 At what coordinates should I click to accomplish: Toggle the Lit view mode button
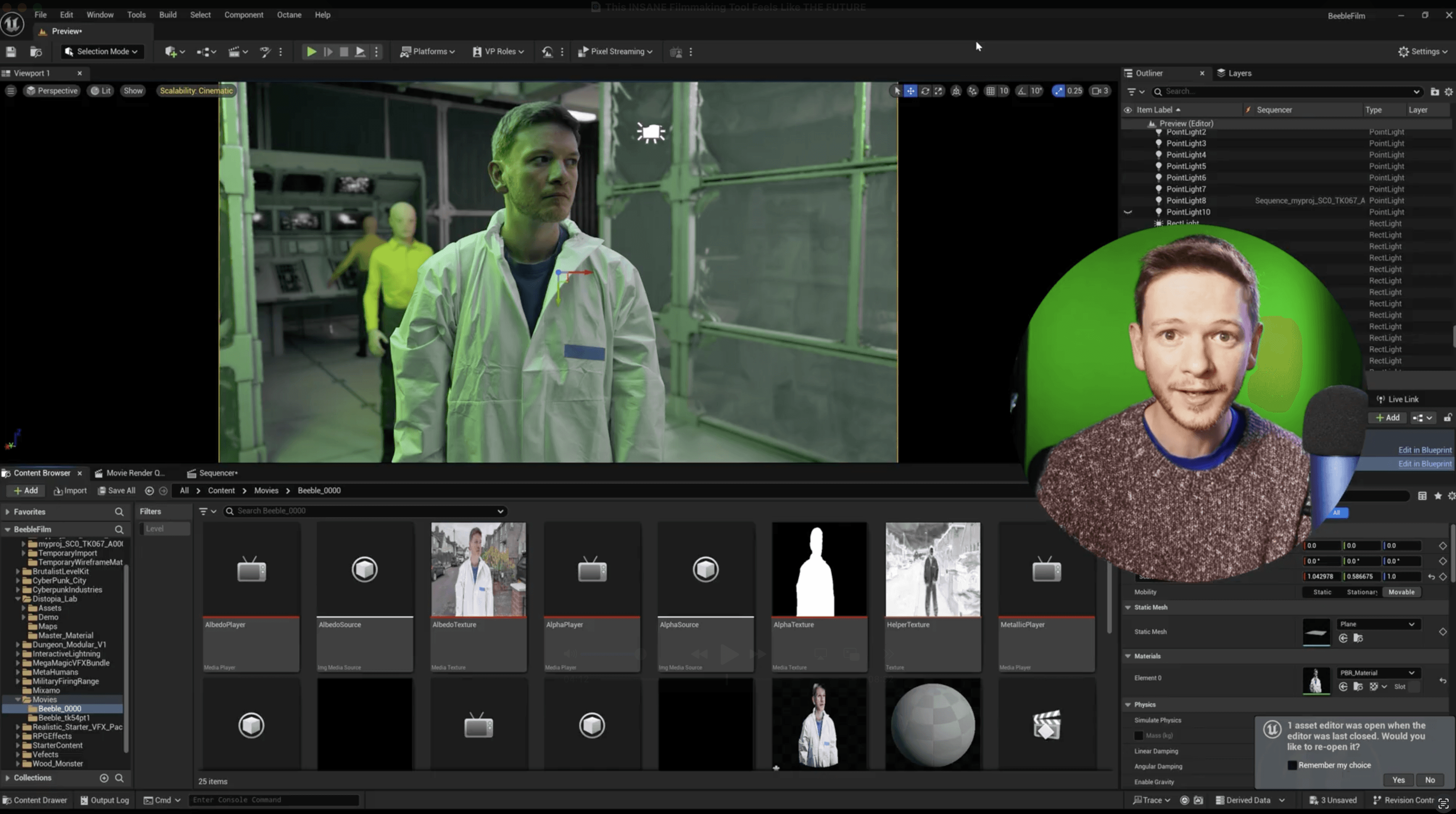(x=101, y=90)
